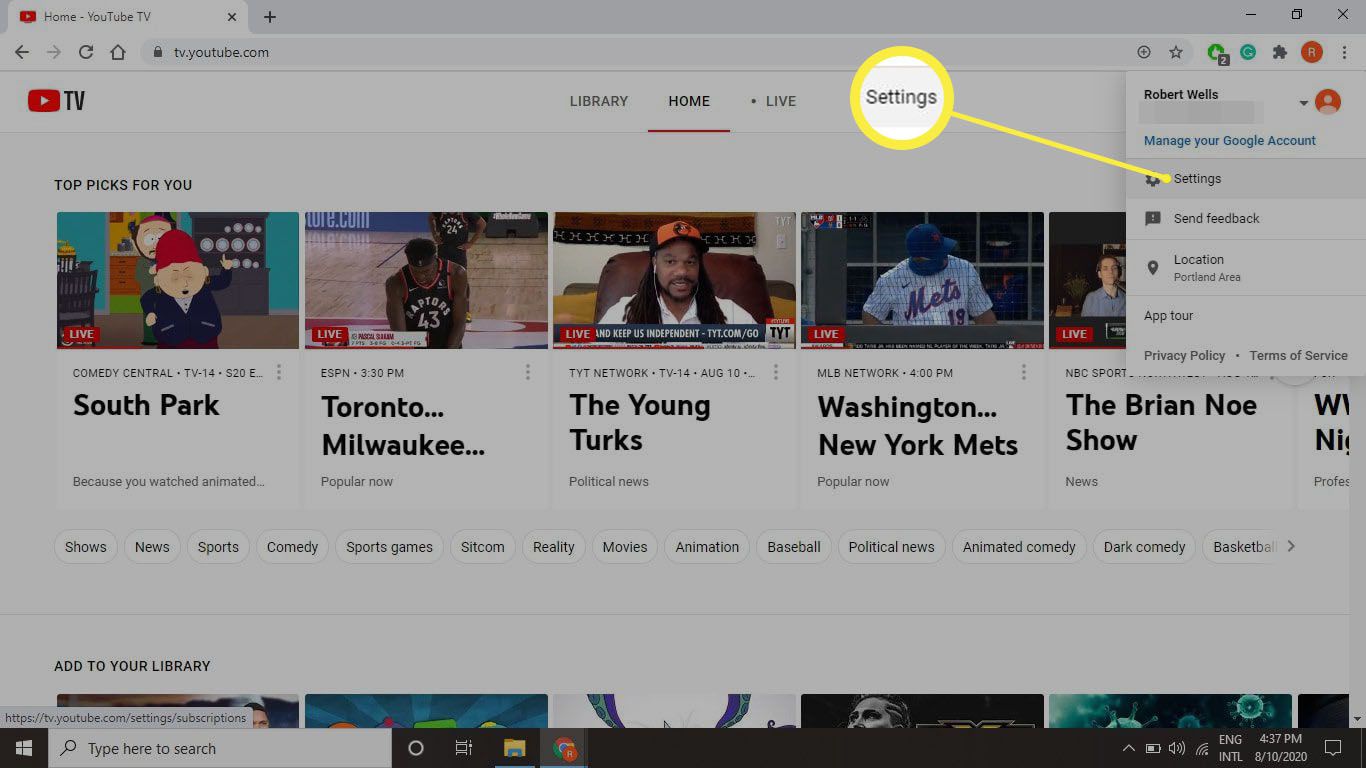Open Windows Start menu

24,748
